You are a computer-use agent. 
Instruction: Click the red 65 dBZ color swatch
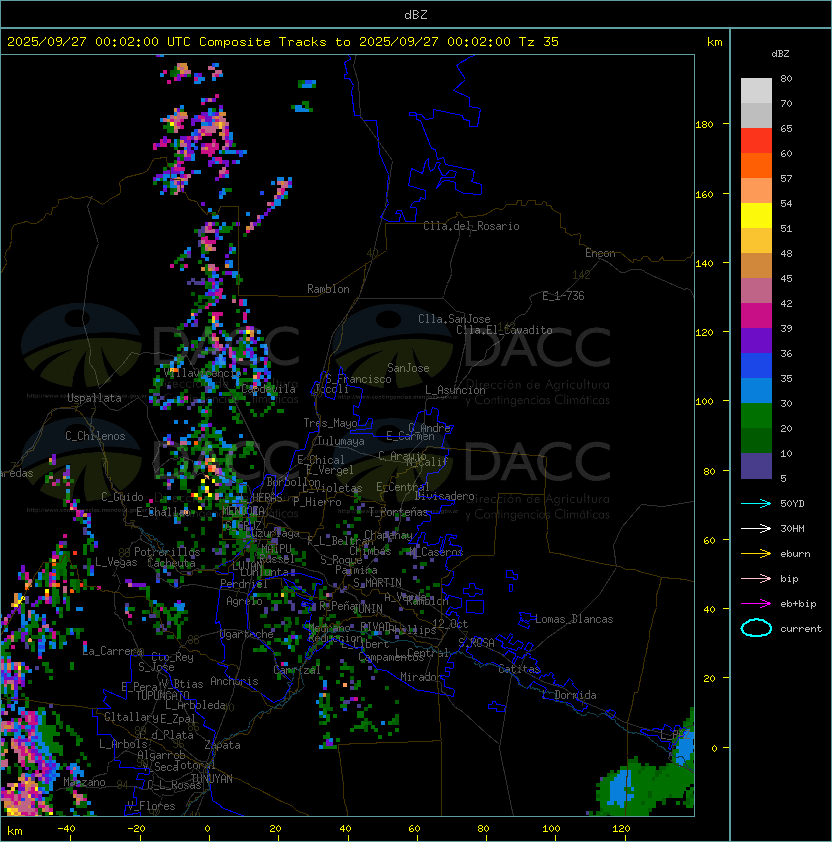click(x=756, y=141)
